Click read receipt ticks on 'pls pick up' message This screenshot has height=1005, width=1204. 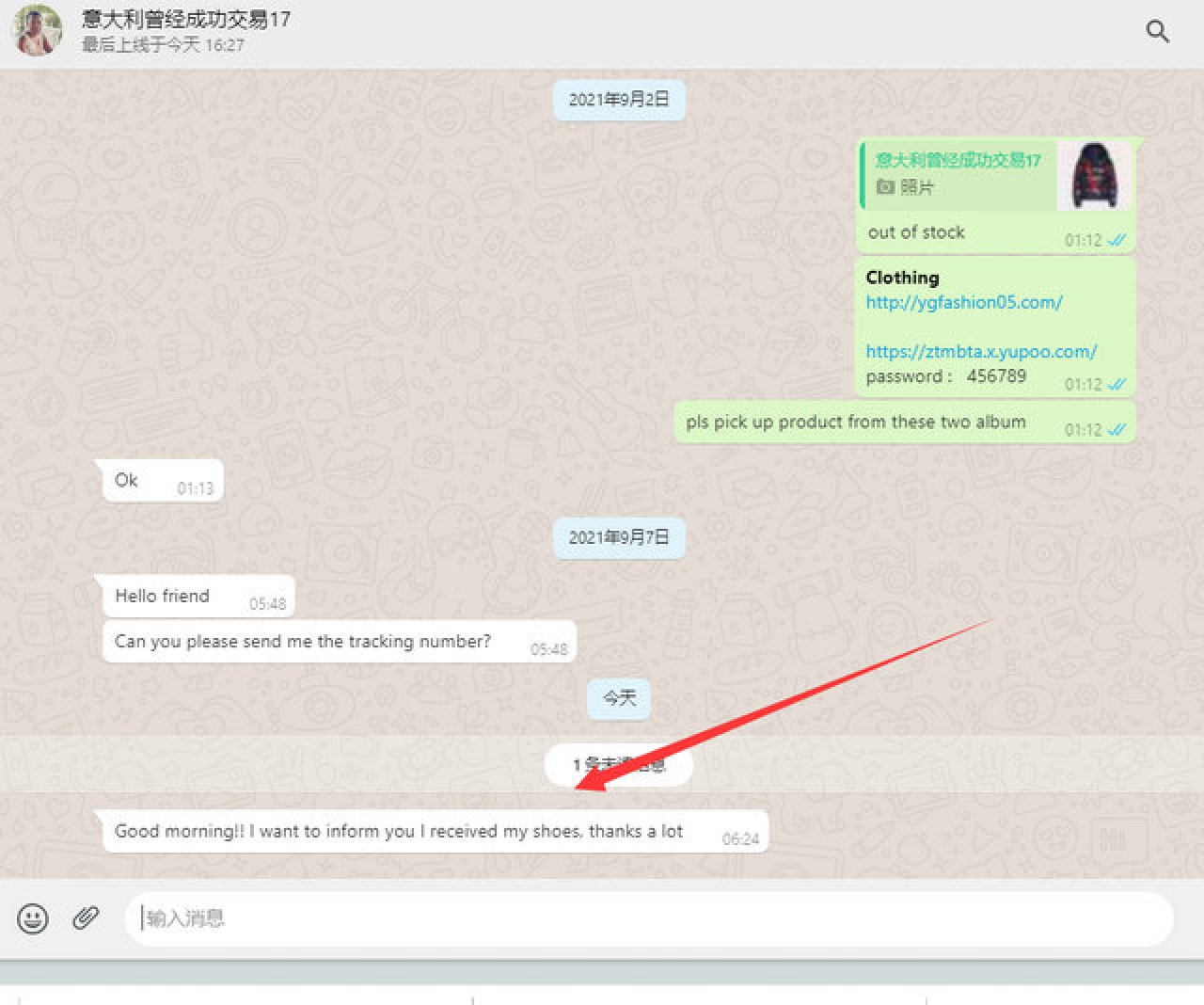point(1117,430)
